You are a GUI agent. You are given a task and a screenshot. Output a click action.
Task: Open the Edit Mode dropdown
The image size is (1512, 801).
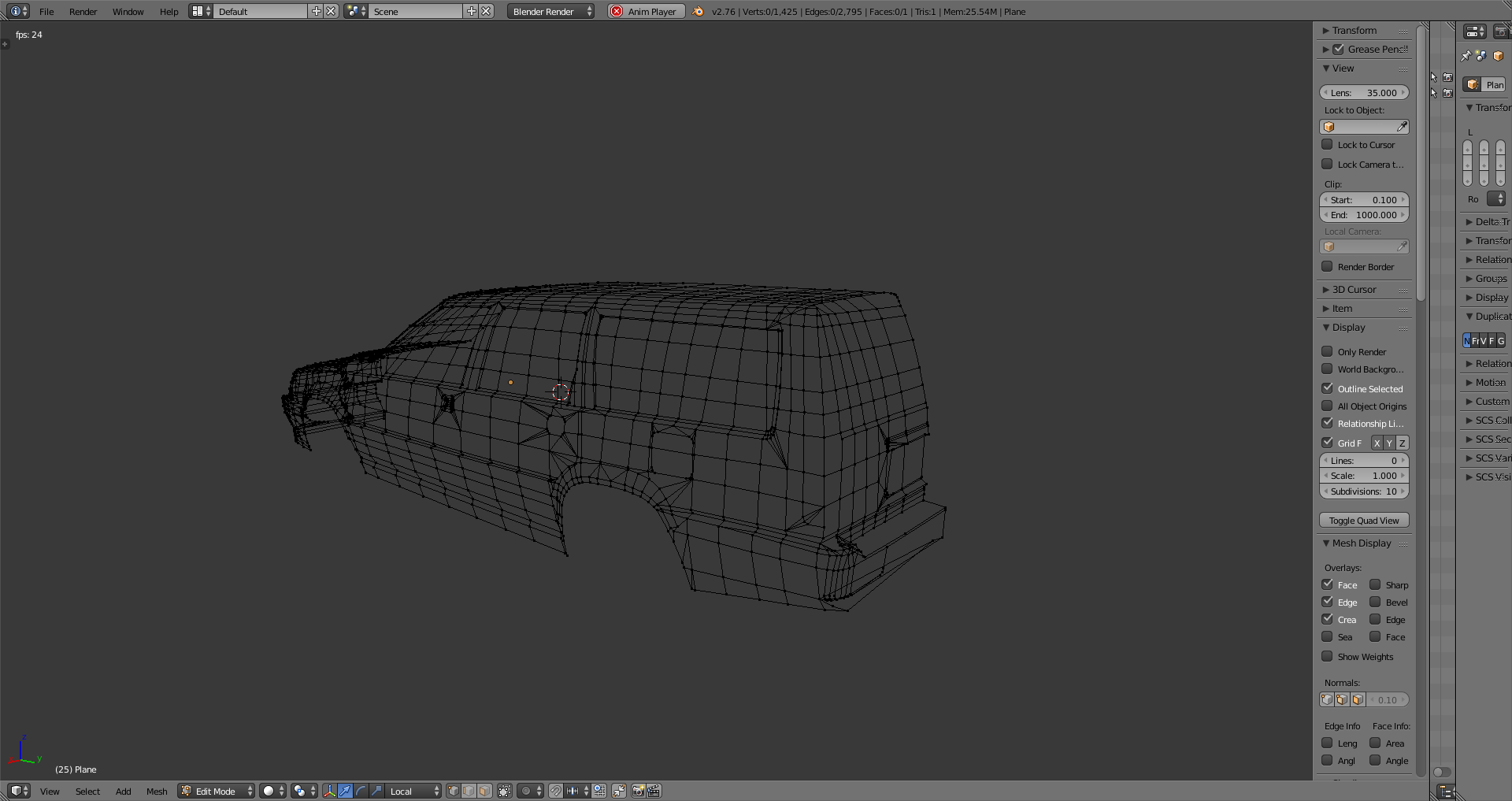217,791
